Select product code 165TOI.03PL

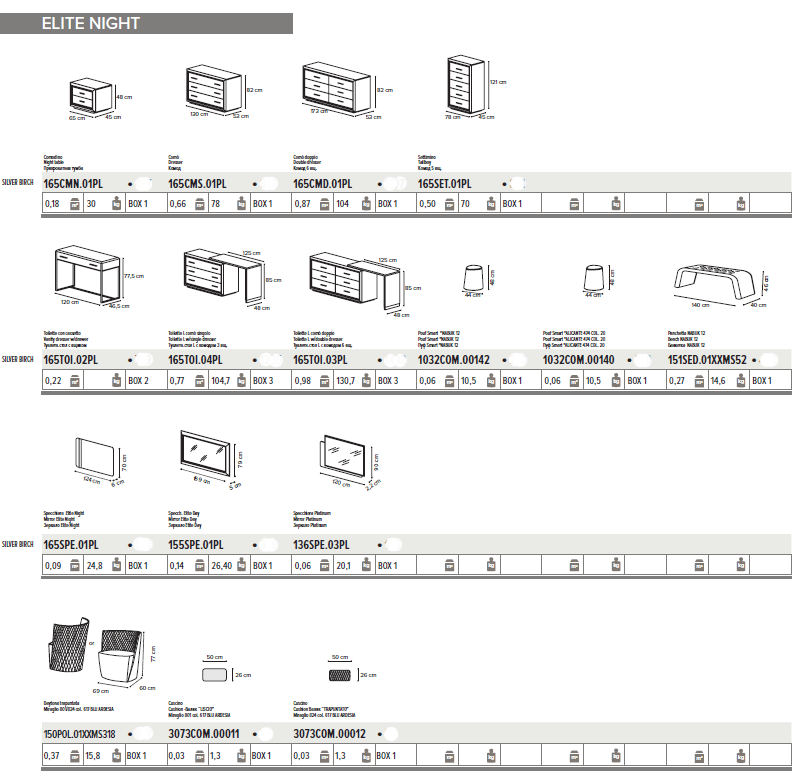320,360
